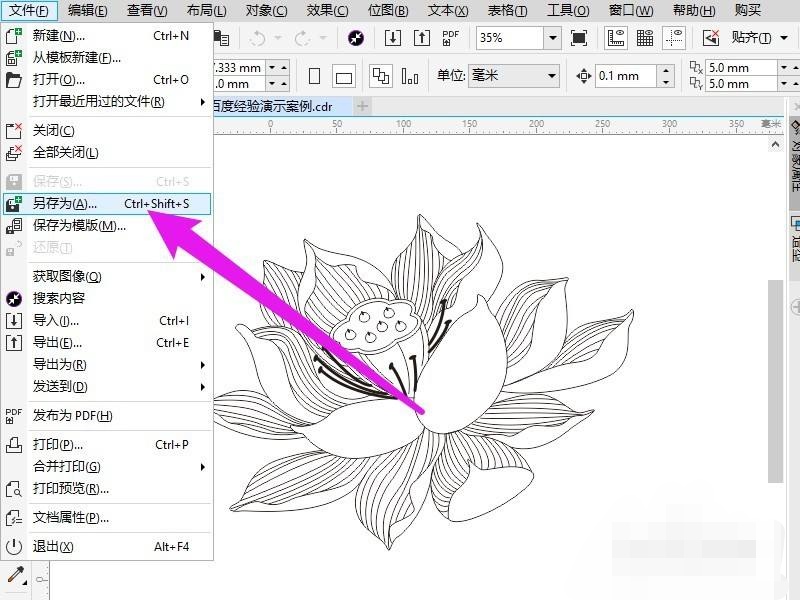Screen dimensions: 800x600
Task: Click the all pages layout icon
Action: pyautogui.click(x=381, y=77)
